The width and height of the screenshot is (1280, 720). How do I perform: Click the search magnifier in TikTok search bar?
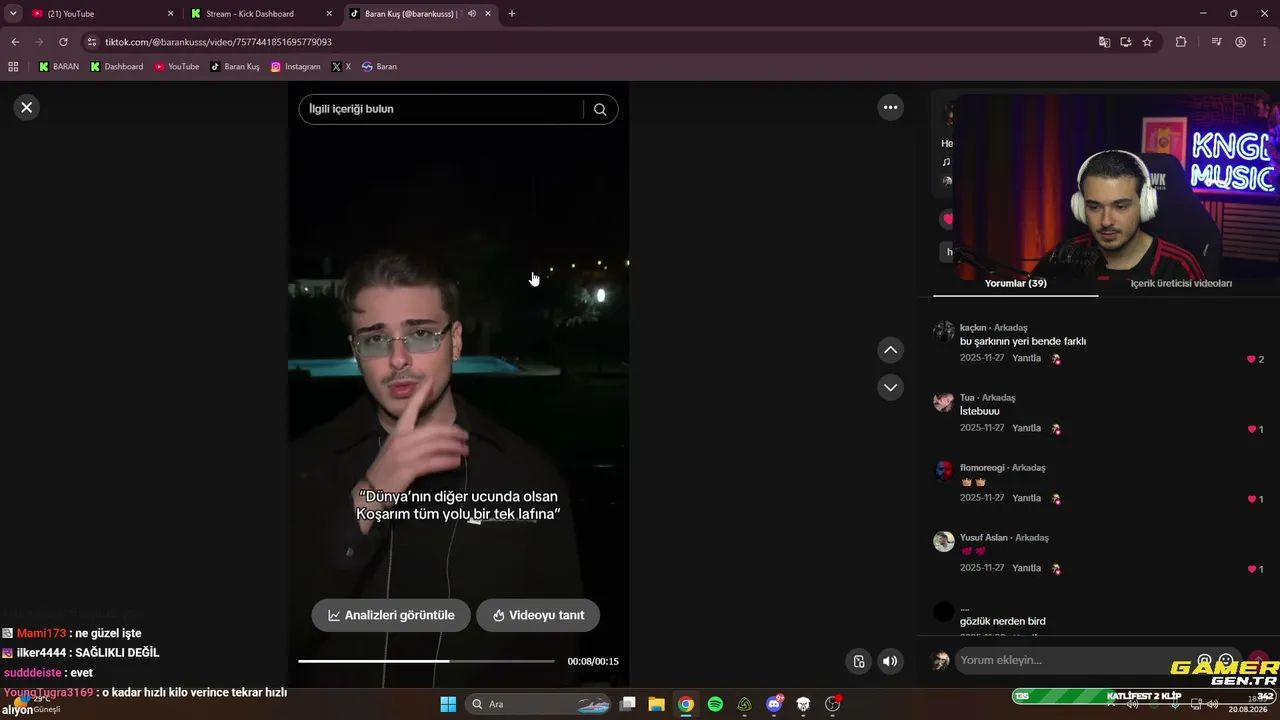point(600,110)
